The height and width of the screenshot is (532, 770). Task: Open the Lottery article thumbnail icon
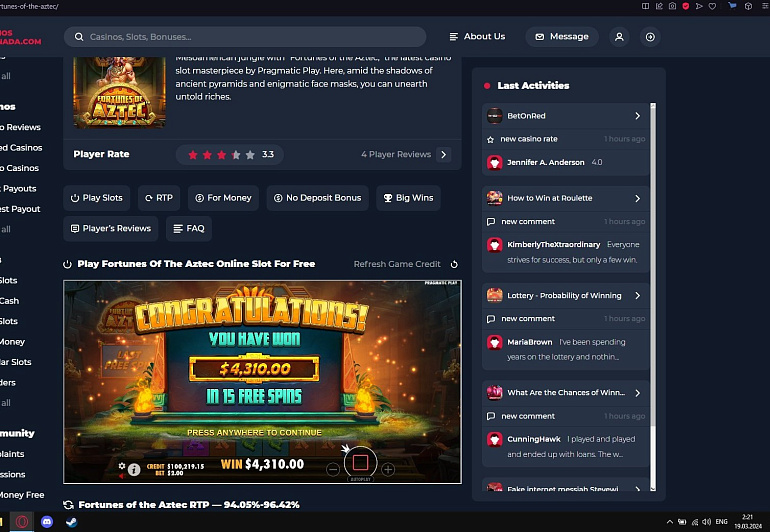coord(495,295)
